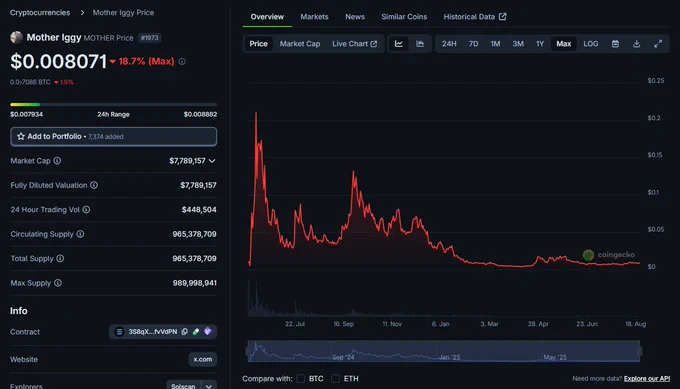Select the Max time range
The image size is (680, 389).
point(564,44)
